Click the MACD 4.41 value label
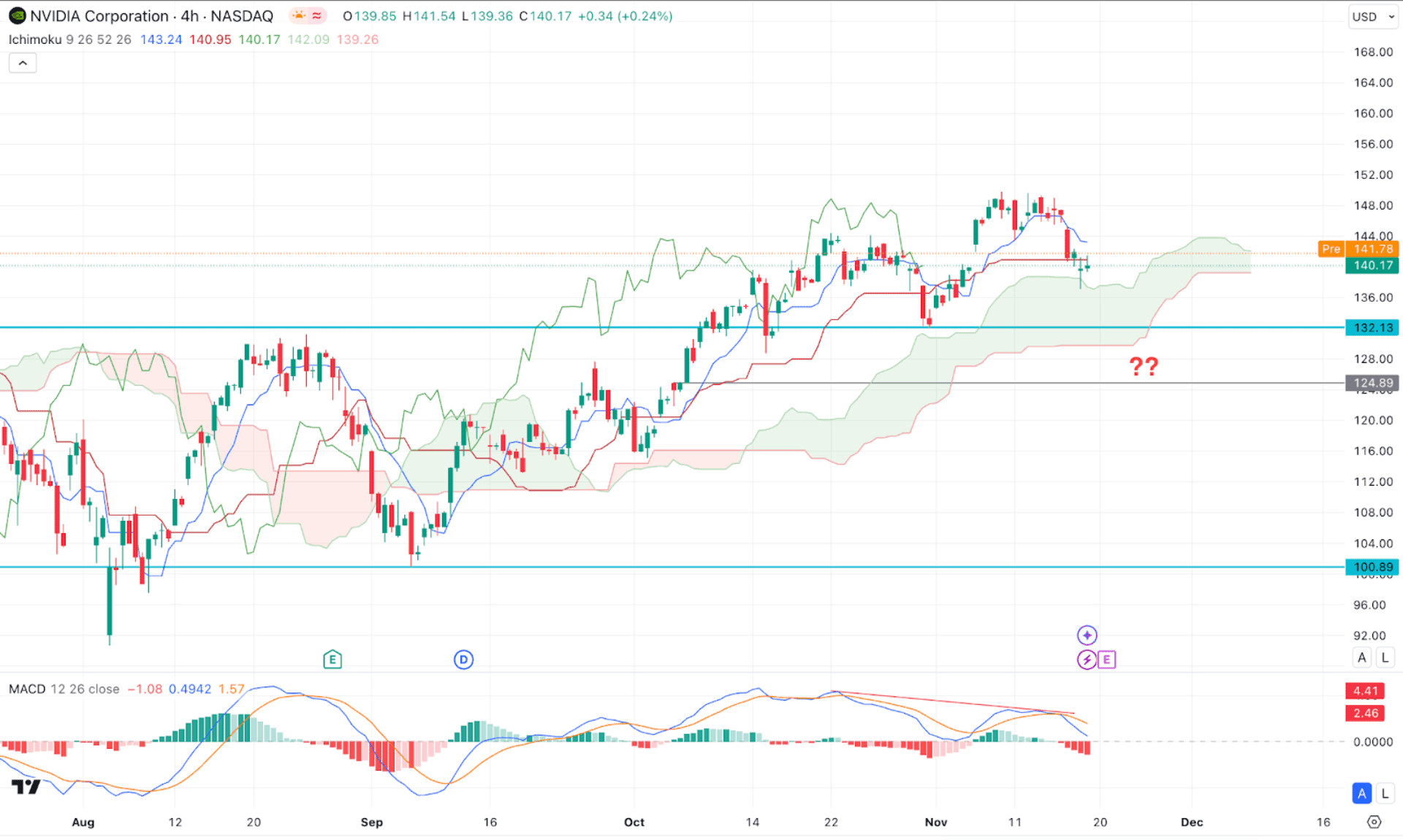 pos(1364,690)
